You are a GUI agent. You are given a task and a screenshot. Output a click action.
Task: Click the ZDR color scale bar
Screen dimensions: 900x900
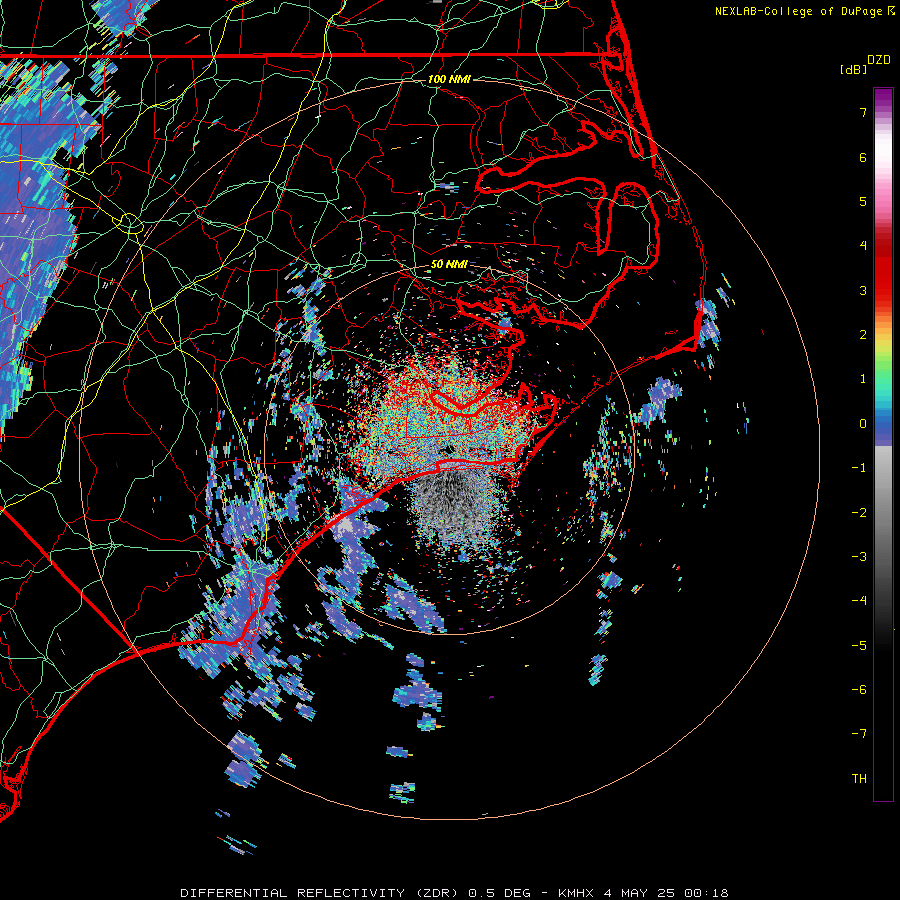click(x=883, y=444)
